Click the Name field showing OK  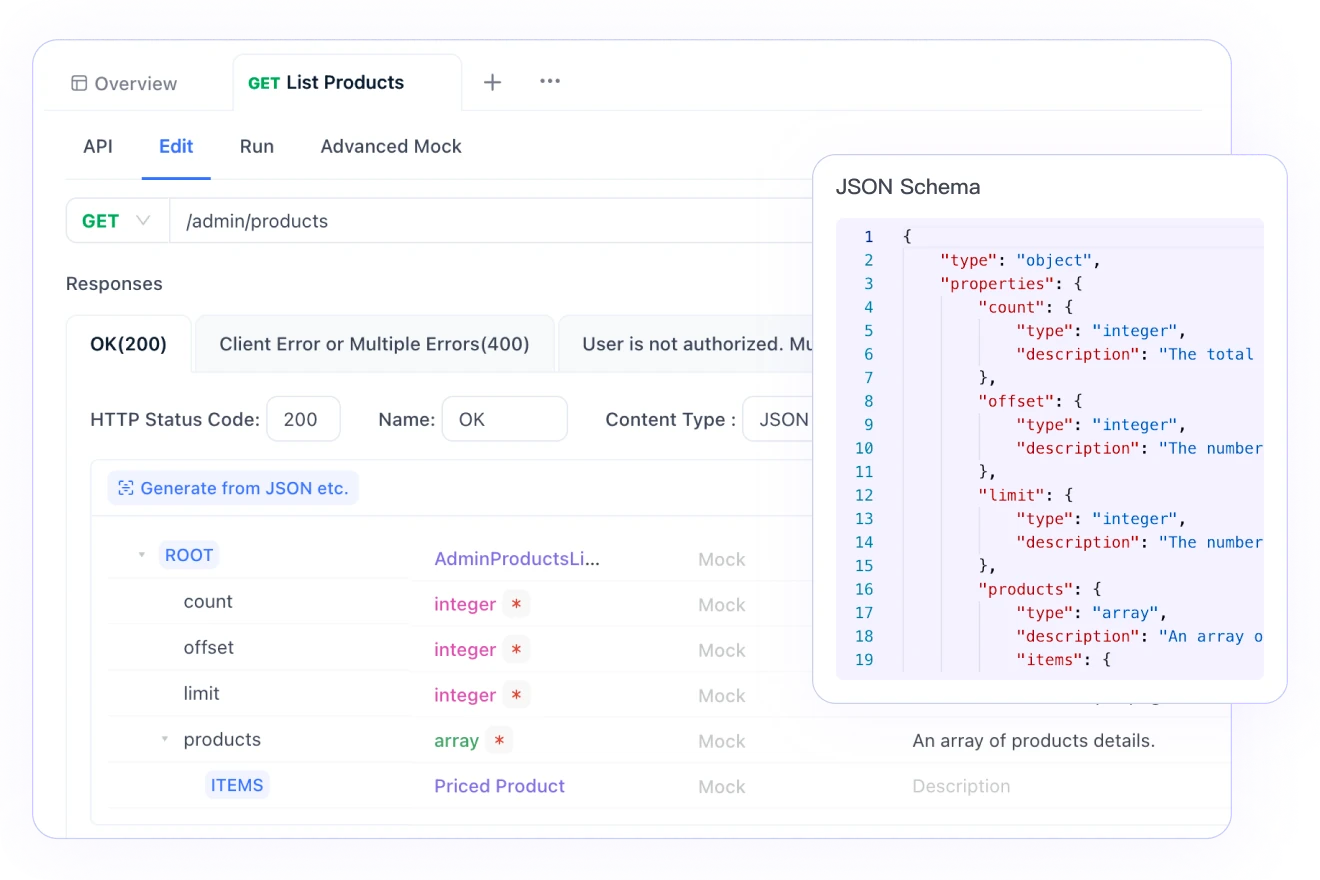click(504, 419)
